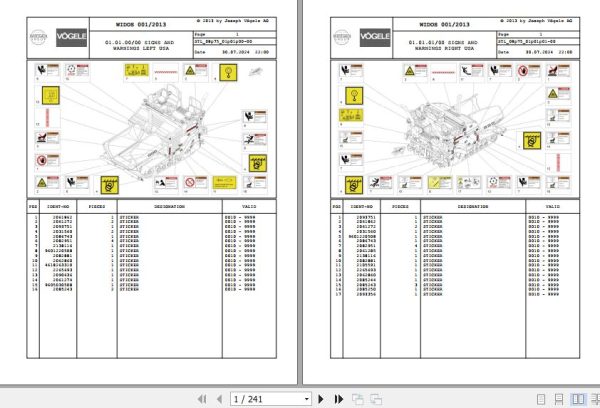The width and height of the screenshot is (600, 408).
Task: Click the VALID column header on left page
Action: click(249, 207)
